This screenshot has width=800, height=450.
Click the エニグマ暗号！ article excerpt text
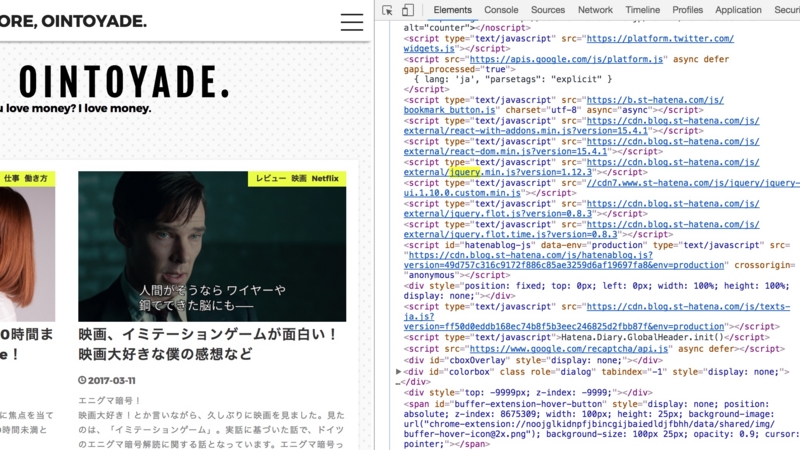tap(110, 401)
